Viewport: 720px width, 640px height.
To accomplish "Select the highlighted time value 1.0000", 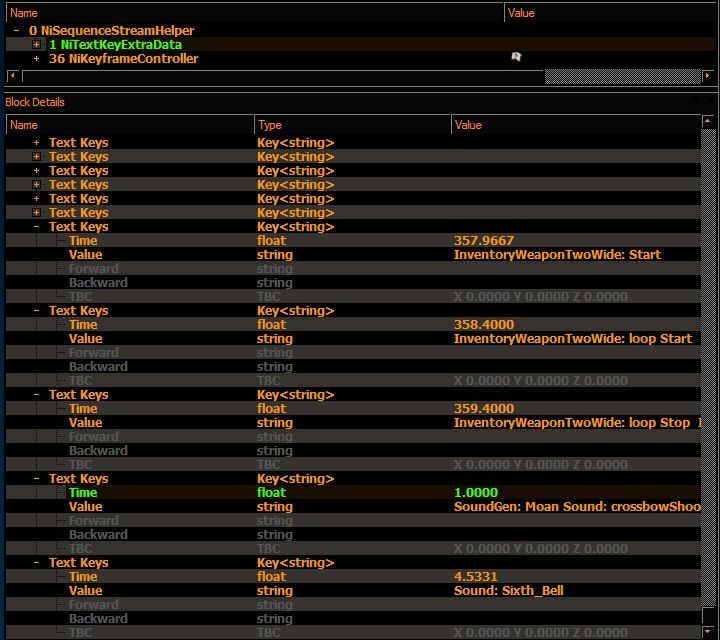I will click(476, 493).
